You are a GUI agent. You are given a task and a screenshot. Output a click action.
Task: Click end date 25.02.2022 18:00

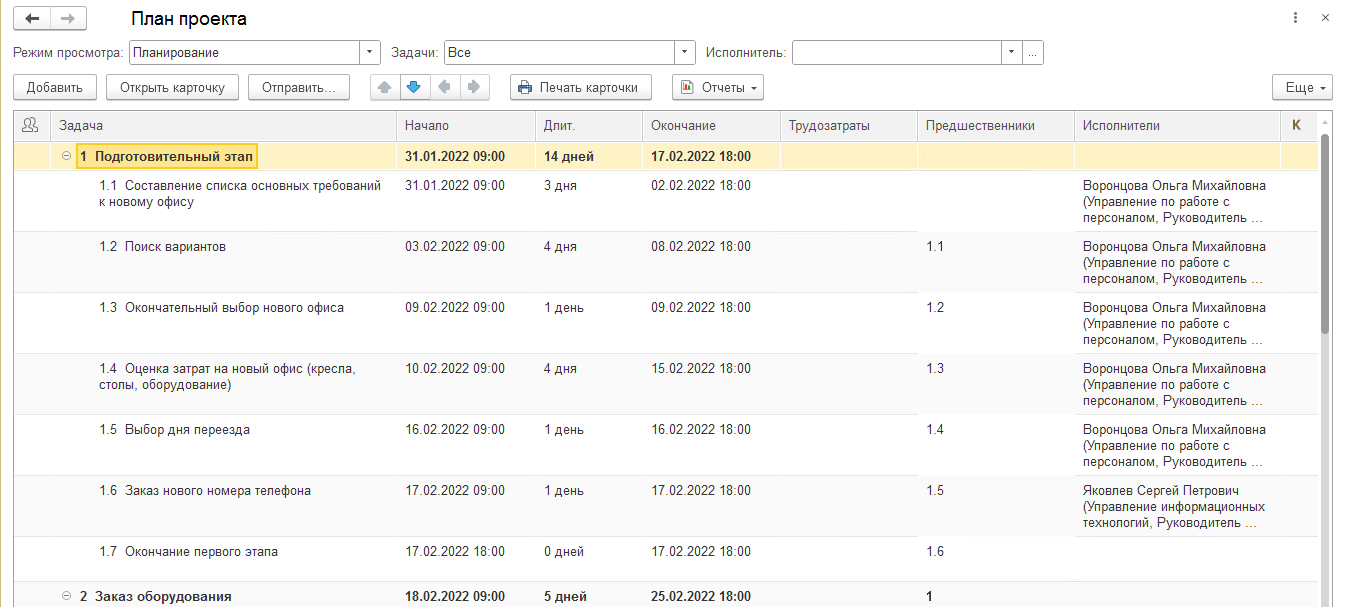[701, 596]
